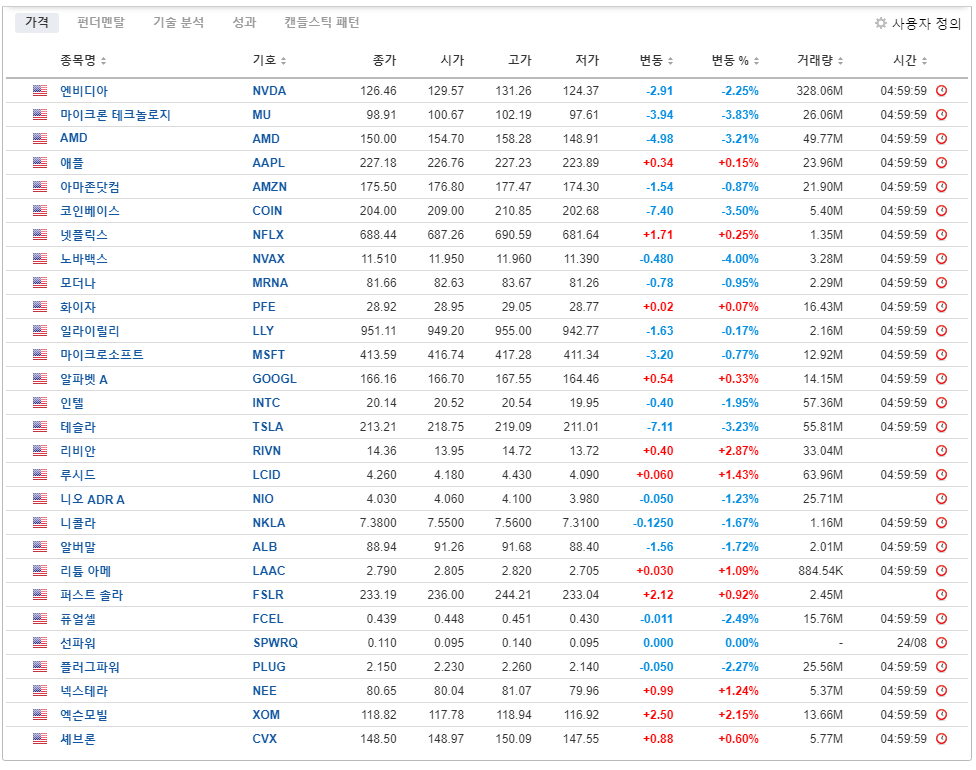Screen dimensions: 976x770
Task: Click the US flag icon beside 엑슨모빌
Action: [x=40, y=715]
